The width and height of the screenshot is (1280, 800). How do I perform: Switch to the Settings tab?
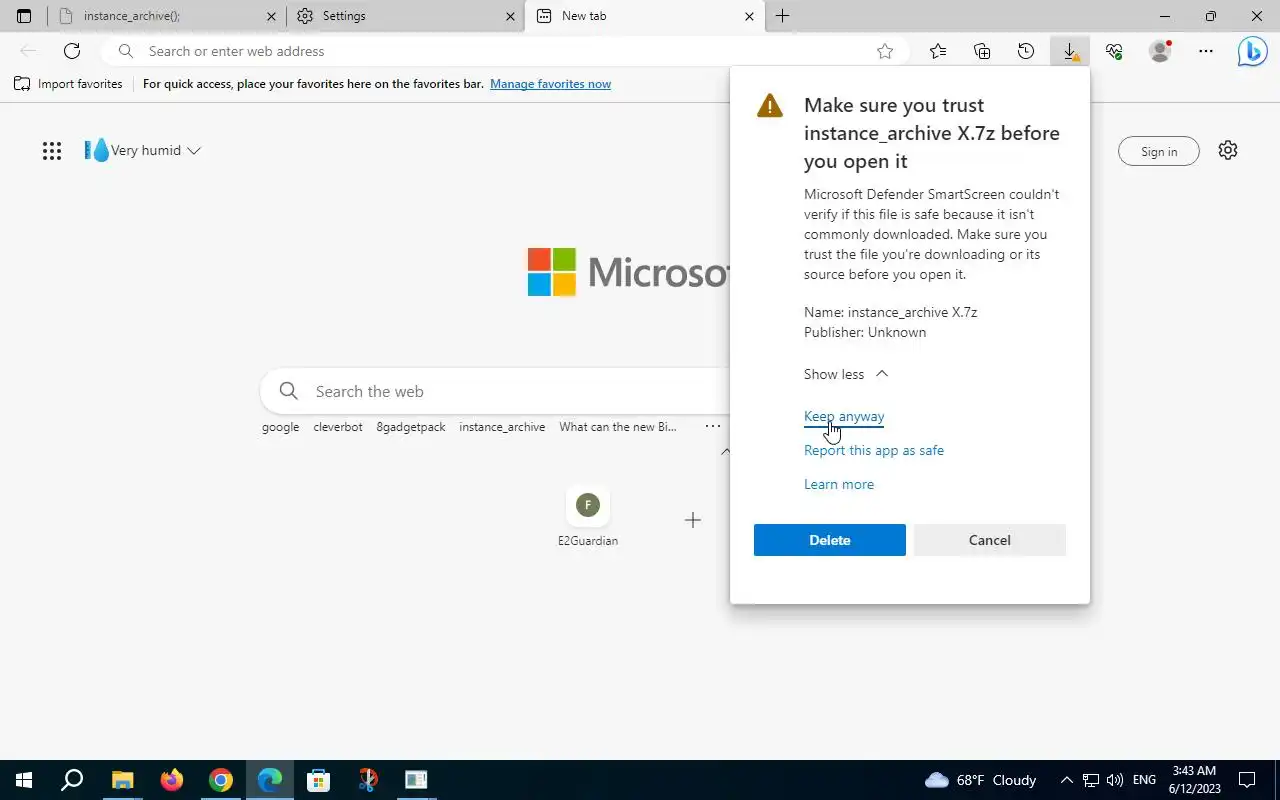(405, 16)
